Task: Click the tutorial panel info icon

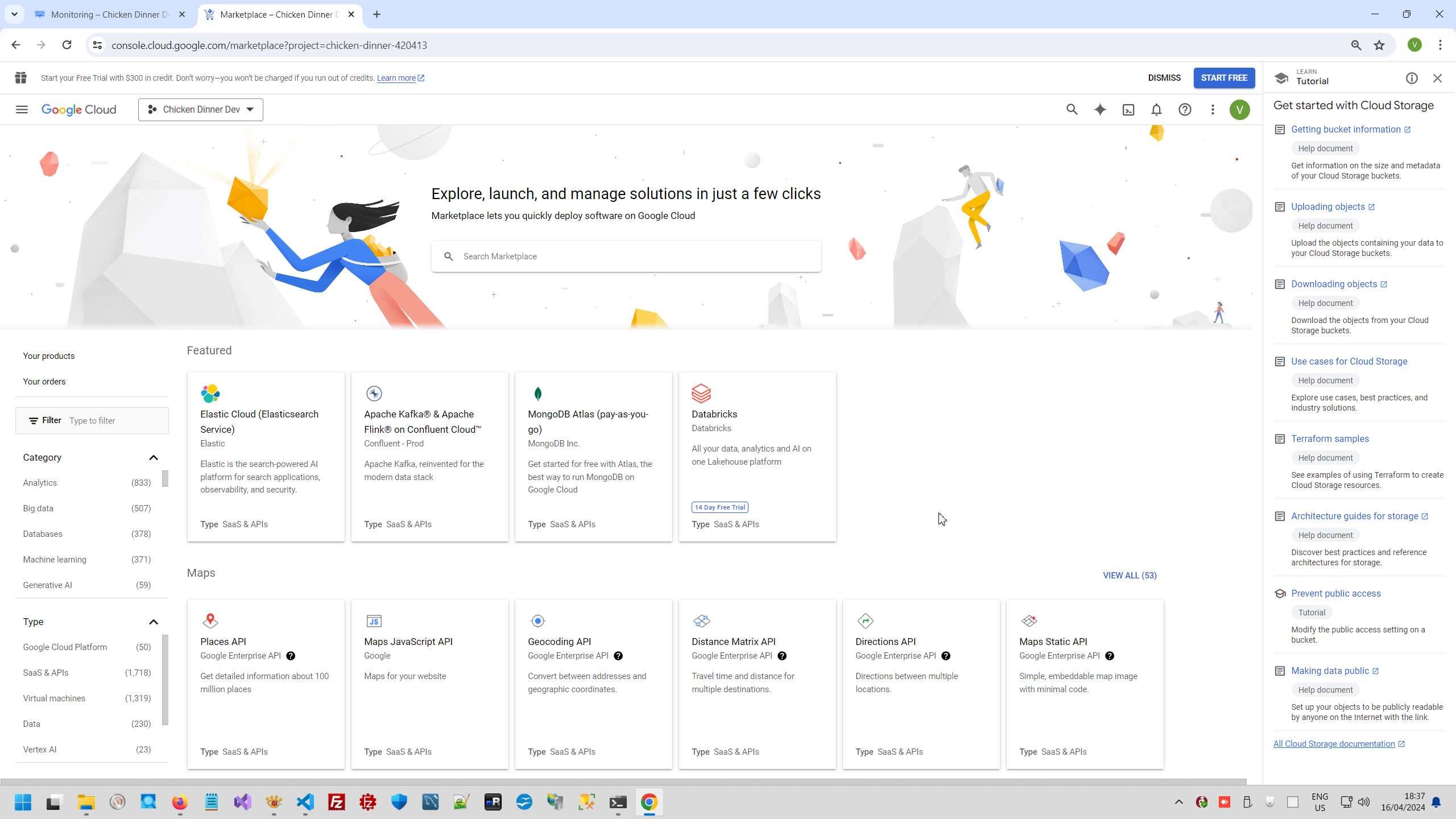Action: click(1412, 78)
